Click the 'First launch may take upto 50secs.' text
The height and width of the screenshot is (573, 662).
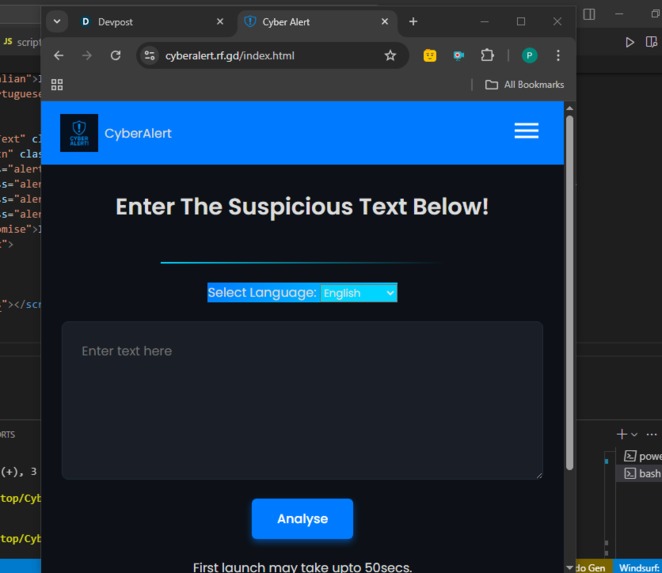coord(302,567)
